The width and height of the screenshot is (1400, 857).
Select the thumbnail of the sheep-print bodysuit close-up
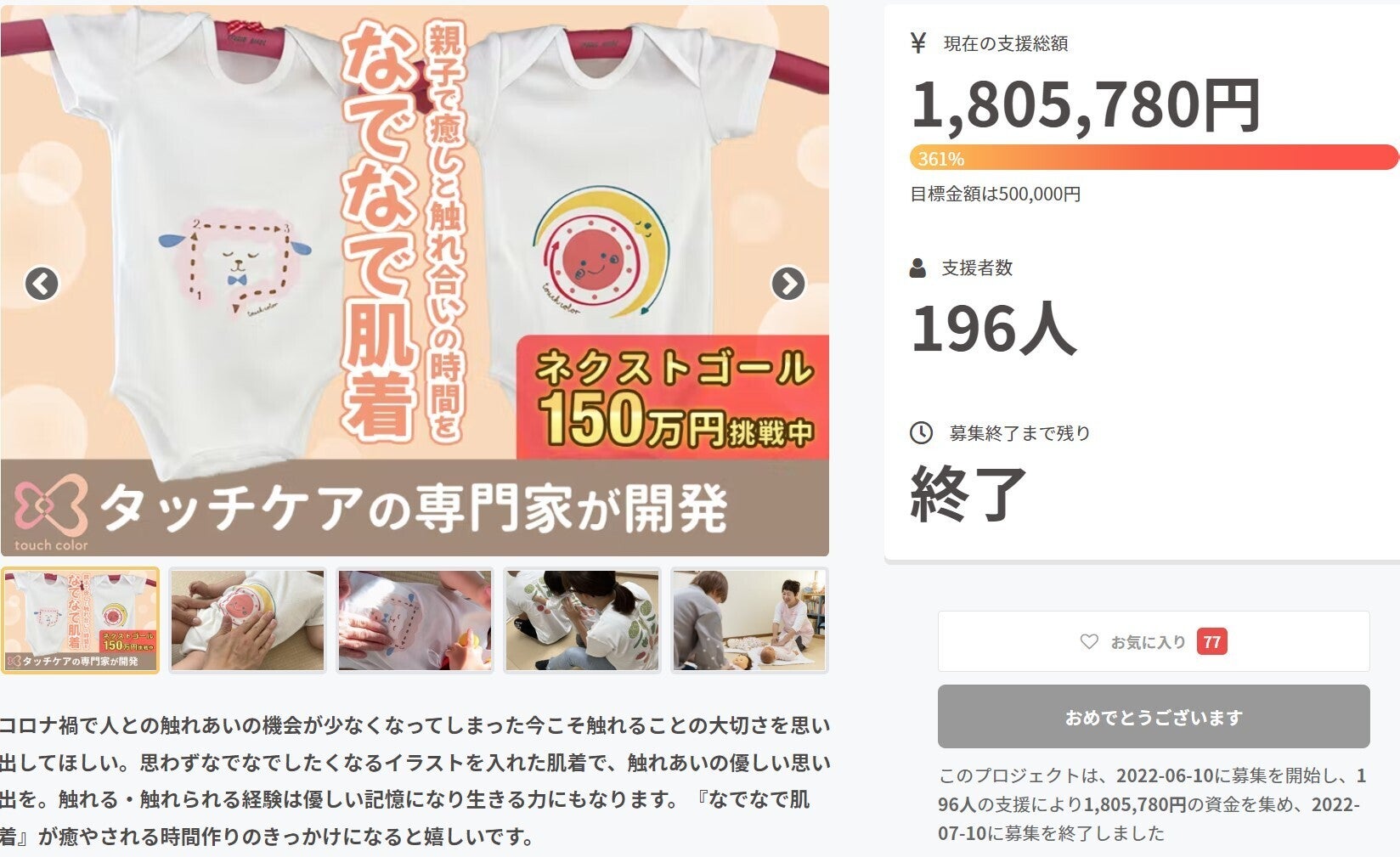(415, 621)
